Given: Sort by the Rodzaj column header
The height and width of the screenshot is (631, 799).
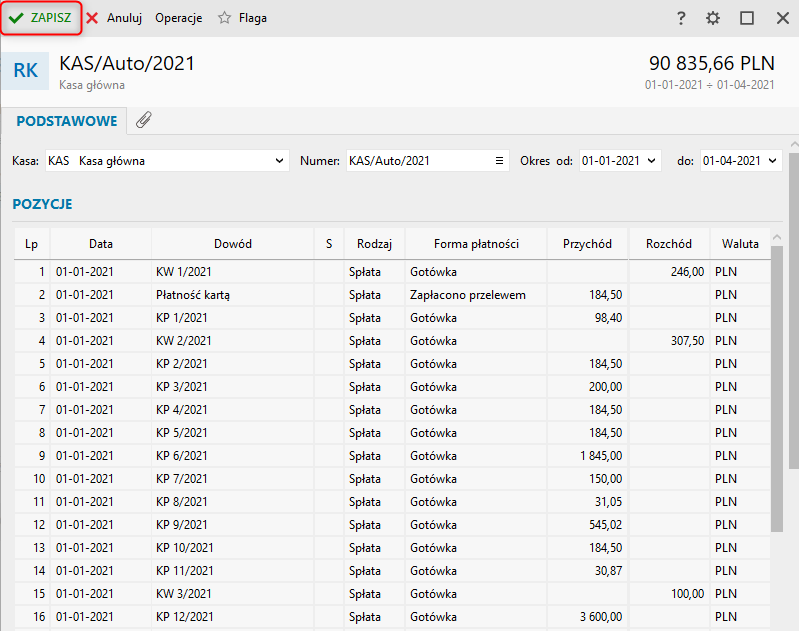Looking at the screenshot, I should pos(375,244).
